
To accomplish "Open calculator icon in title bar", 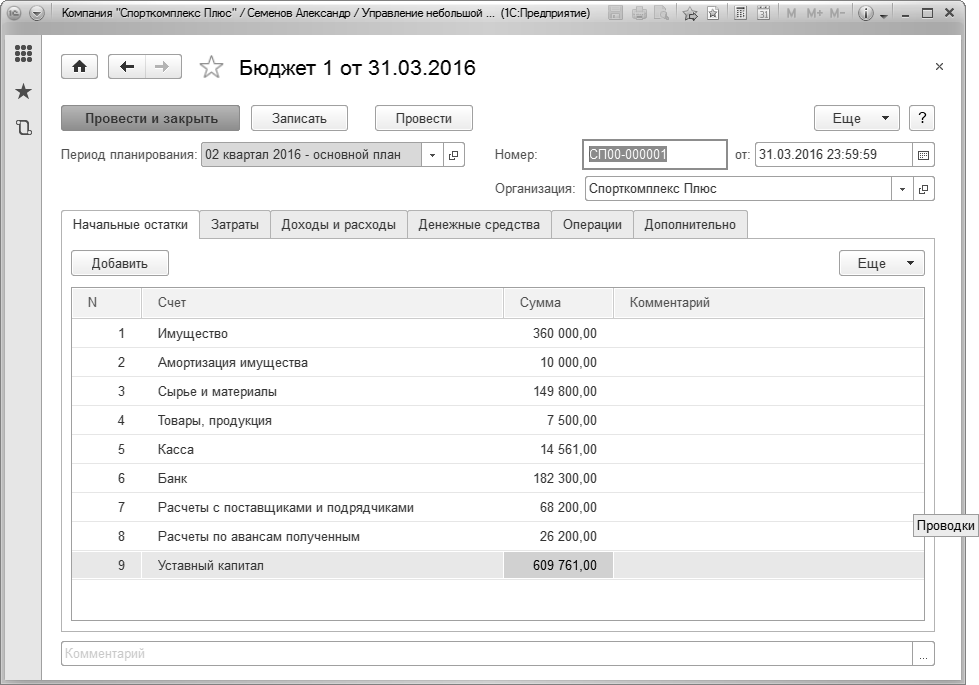I will pyautogui.click(x=740, y=12).
